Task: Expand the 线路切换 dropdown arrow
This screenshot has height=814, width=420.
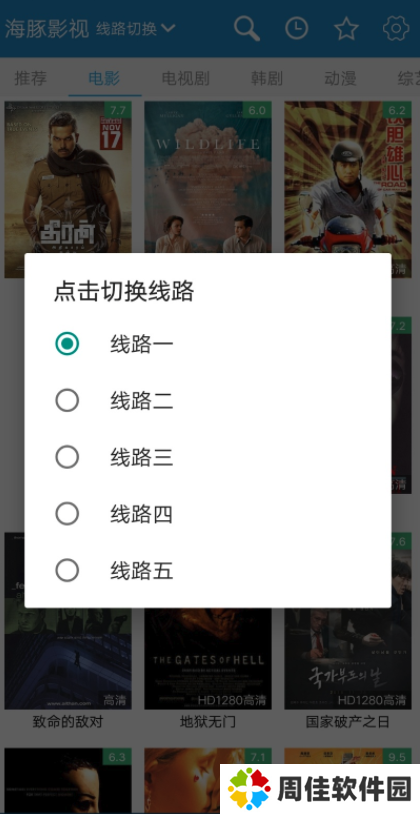Action: point(168,28)
